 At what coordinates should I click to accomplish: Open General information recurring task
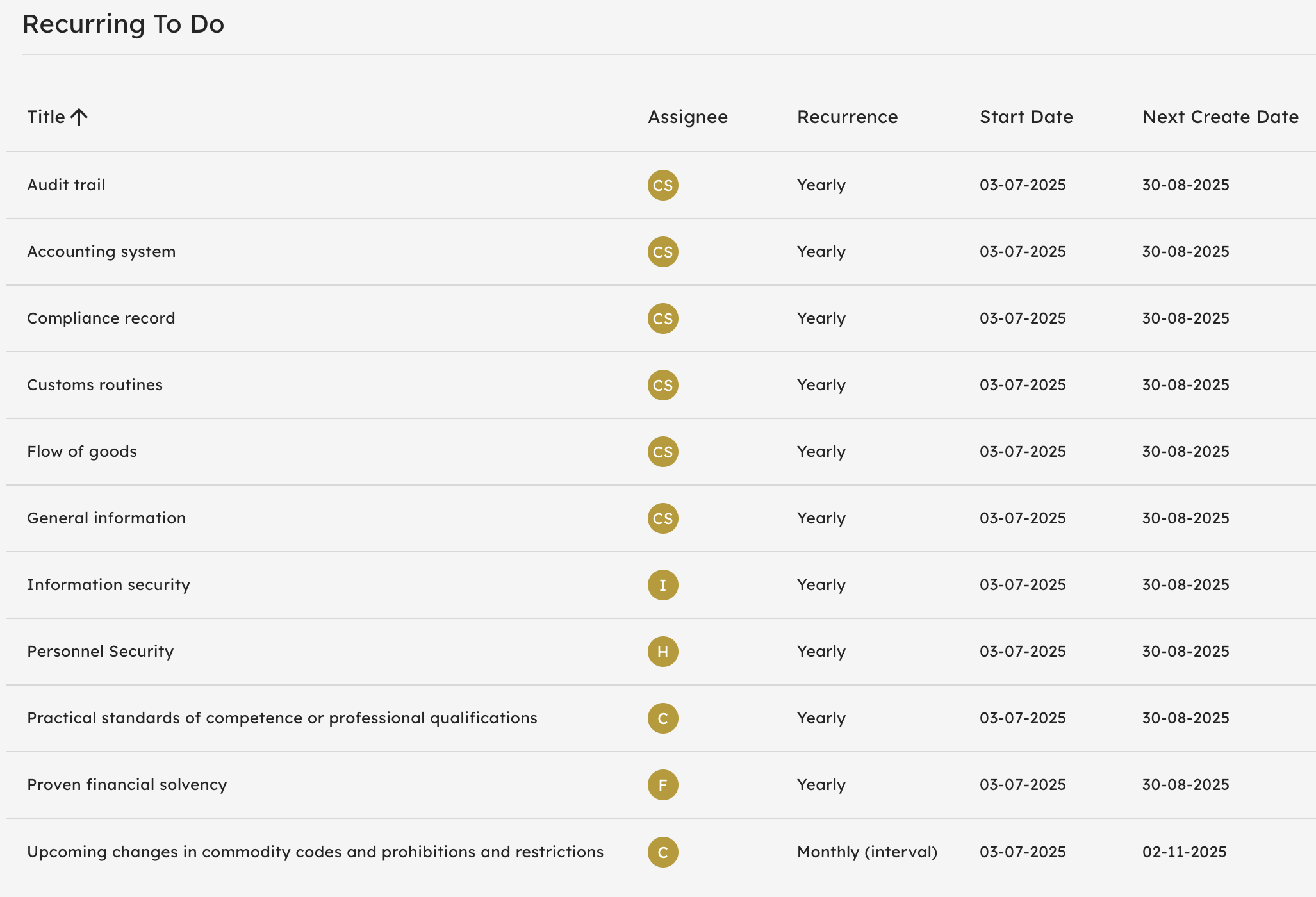point(106,518)
